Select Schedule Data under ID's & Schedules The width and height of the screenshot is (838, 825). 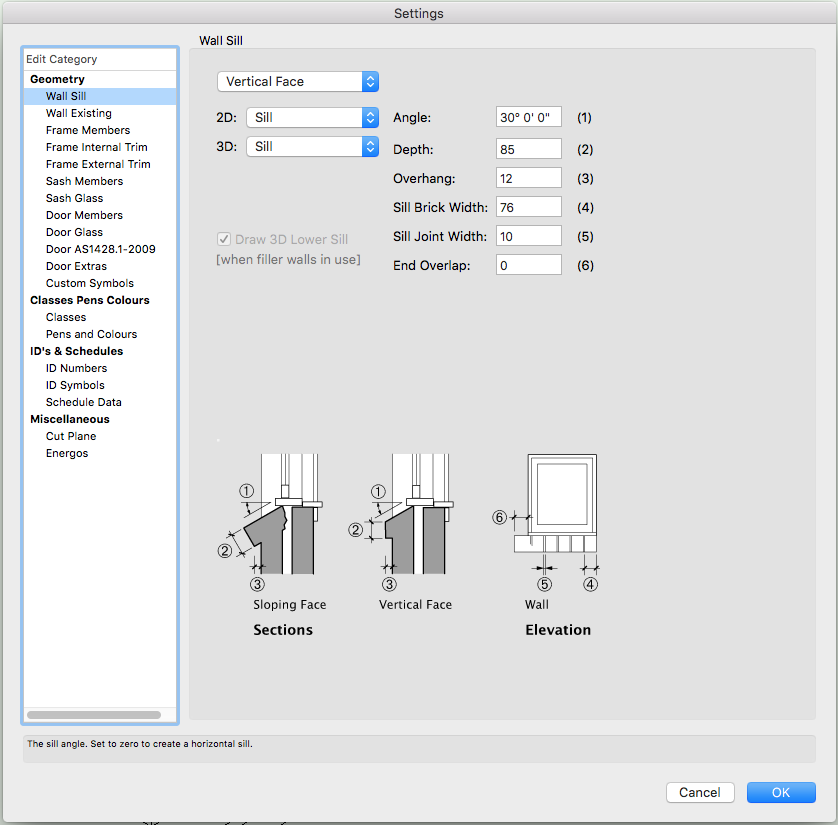[85, 401]
